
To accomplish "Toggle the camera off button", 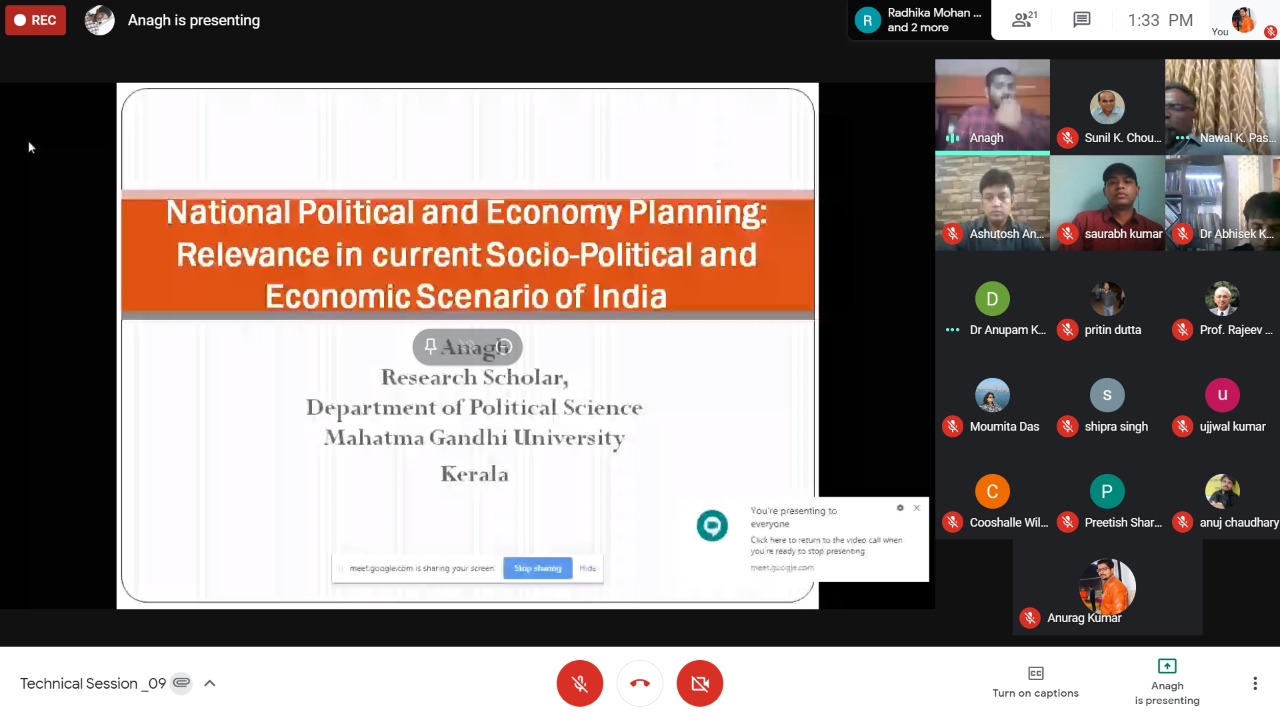I will pos(700,683).
